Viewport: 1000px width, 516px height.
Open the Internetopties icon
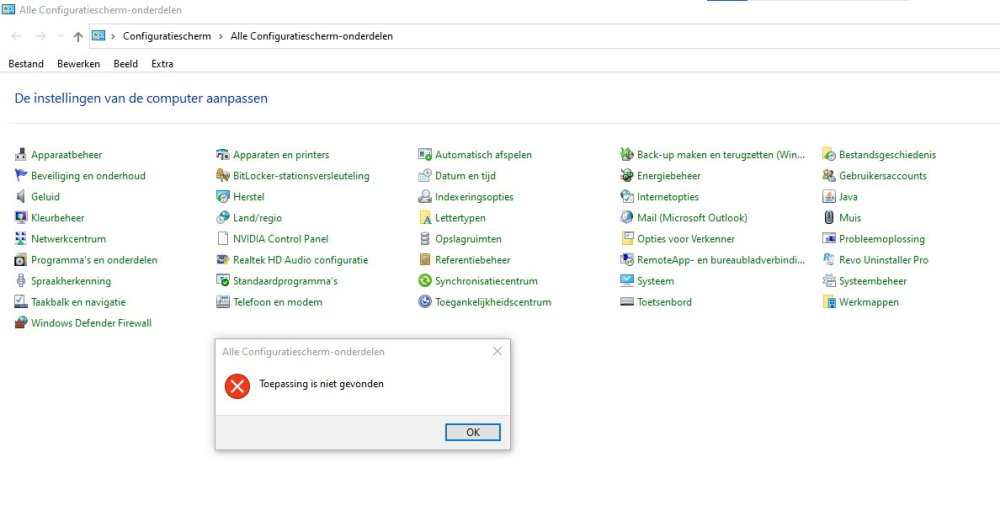[x=626, y=196]
